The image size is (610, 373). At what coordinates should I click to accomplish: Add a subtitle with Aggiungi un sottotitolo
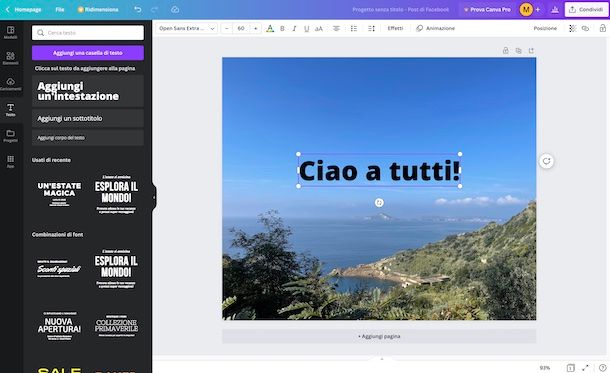click(88, 118)
